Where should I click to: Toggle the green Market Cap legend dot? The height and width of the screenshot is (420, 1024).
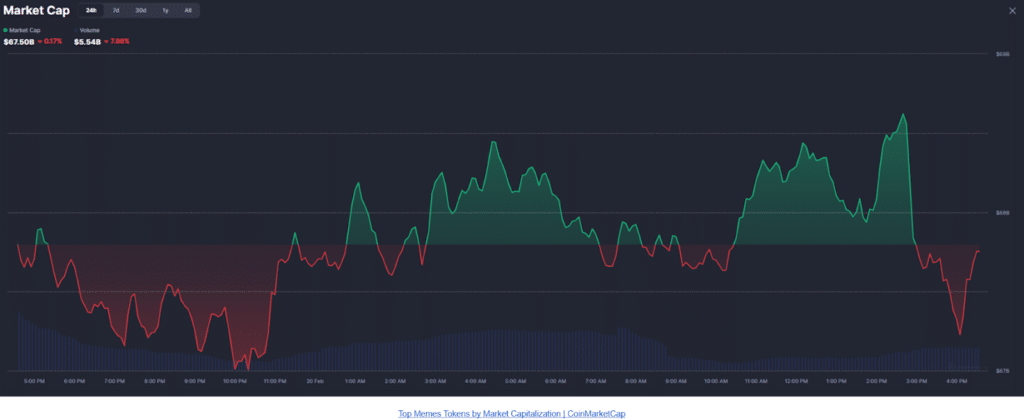5,31
